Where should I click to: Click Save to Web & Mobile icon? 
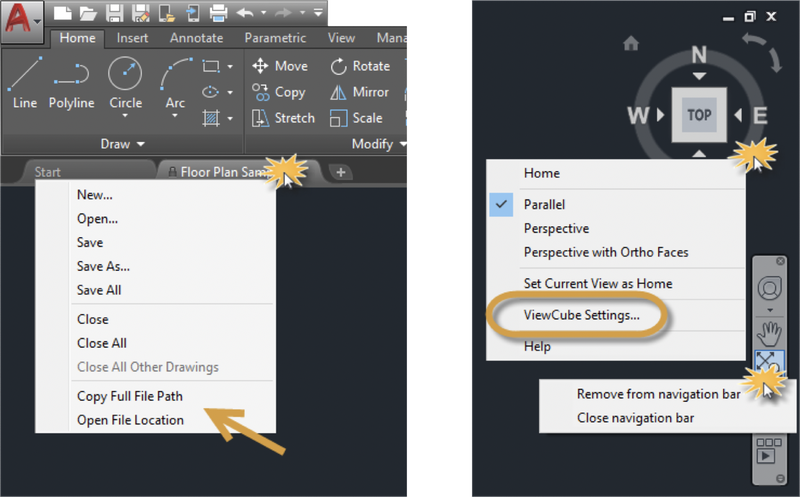tap(193, 13)
